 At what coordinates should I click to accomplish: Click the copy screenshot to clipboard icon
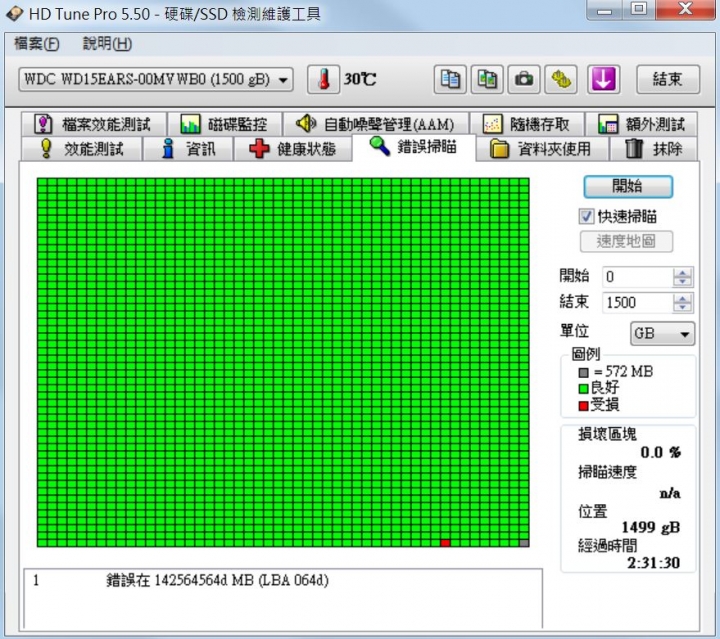pos(487,79)
